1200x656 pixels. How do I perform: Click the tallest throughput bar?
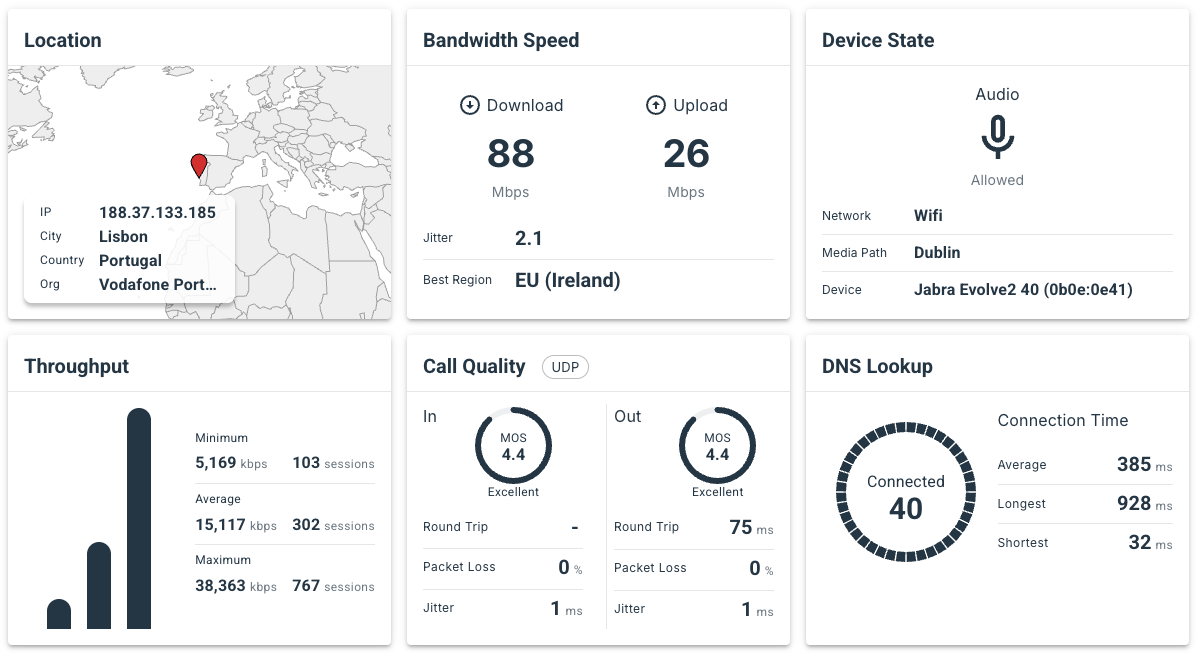click(x=139, y=518)
